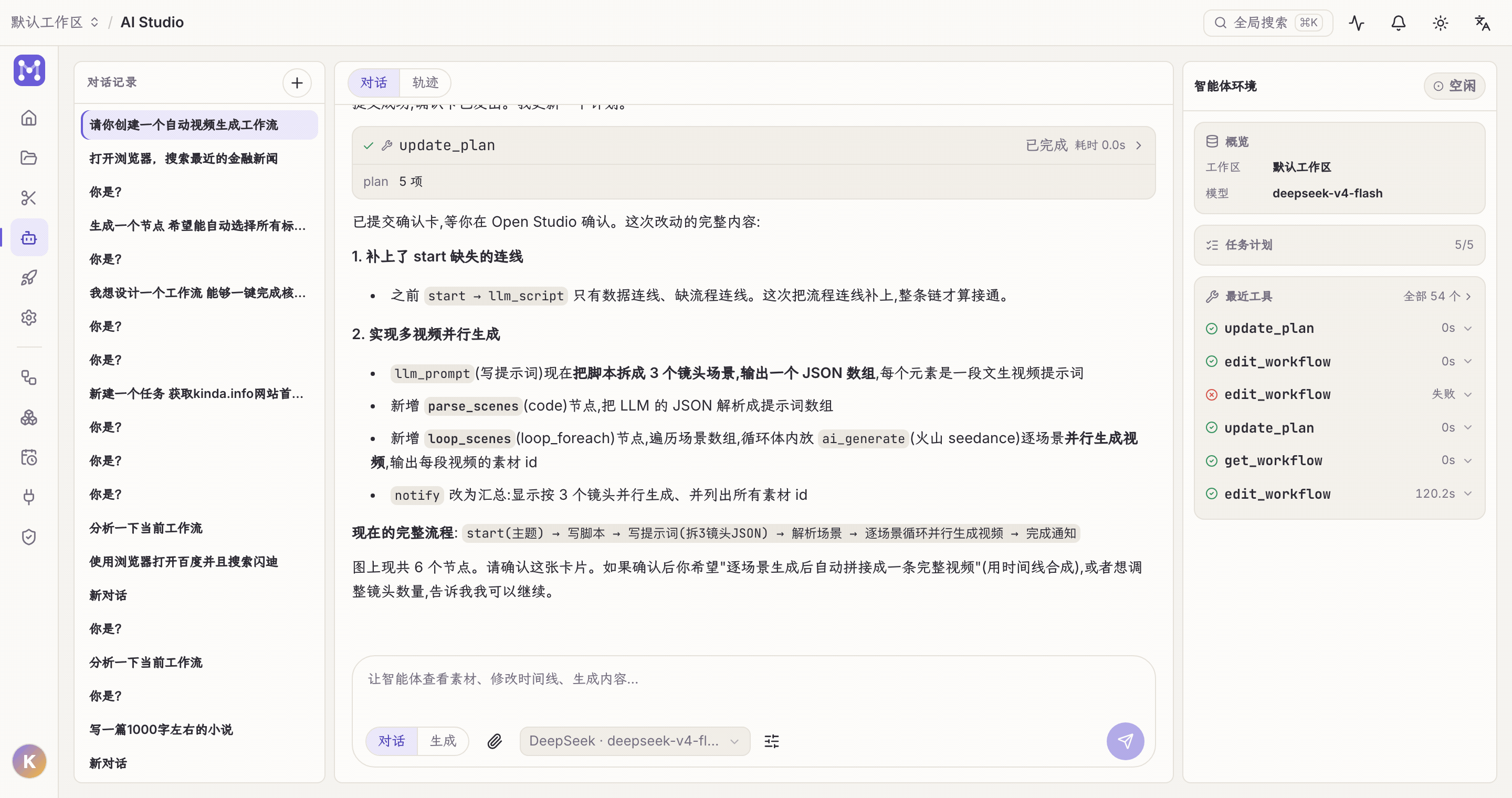1512x798 pixels.
Task: Open the folder icon in sidebar
Action: (x=29, y=158)
